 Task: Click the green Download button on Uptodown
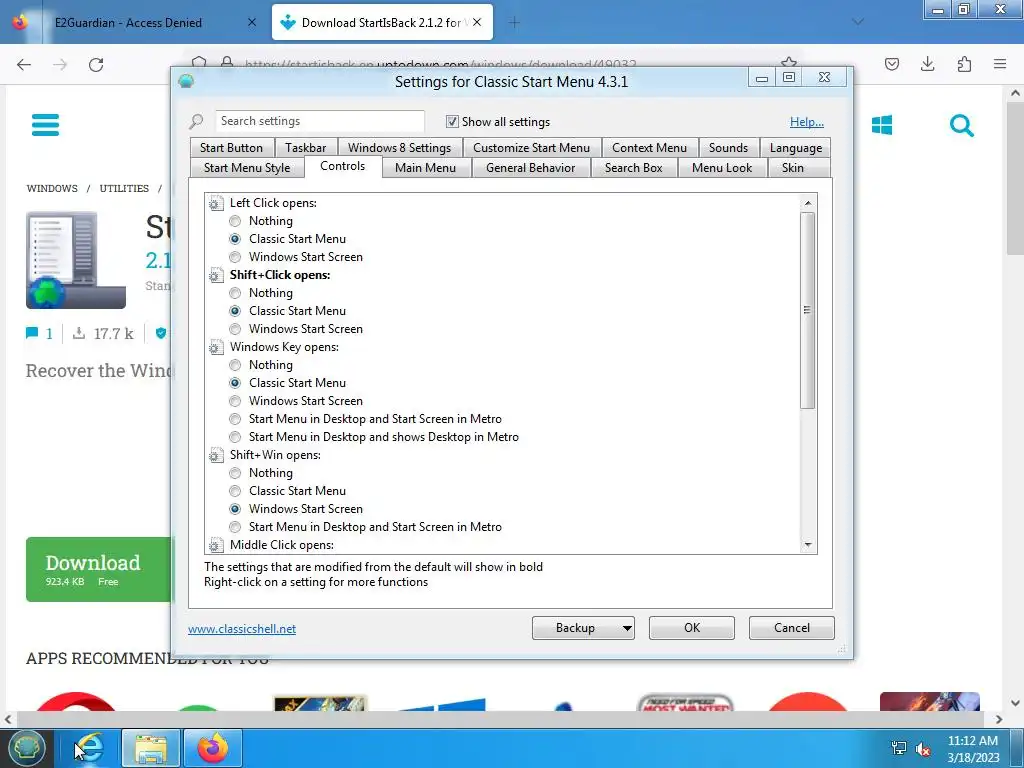pos(98,569)
